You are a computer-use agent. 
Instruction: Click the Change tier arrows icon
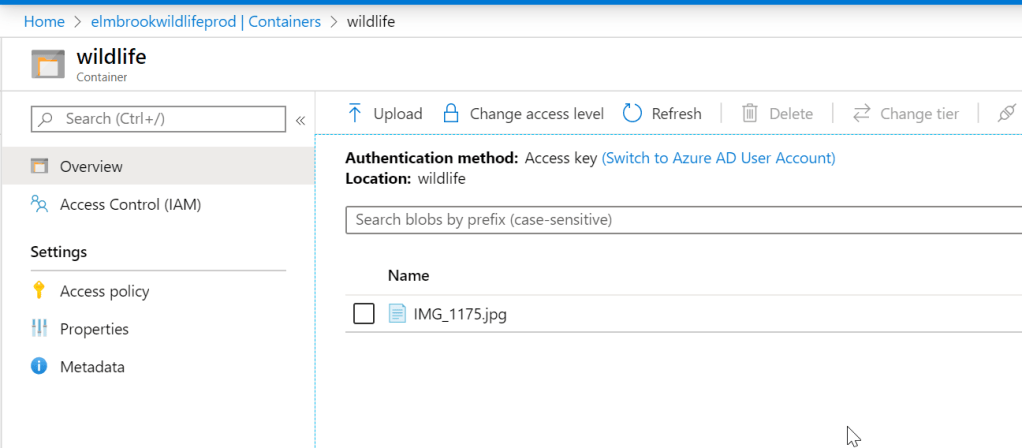pyautogui.click(x=861, y=114)
